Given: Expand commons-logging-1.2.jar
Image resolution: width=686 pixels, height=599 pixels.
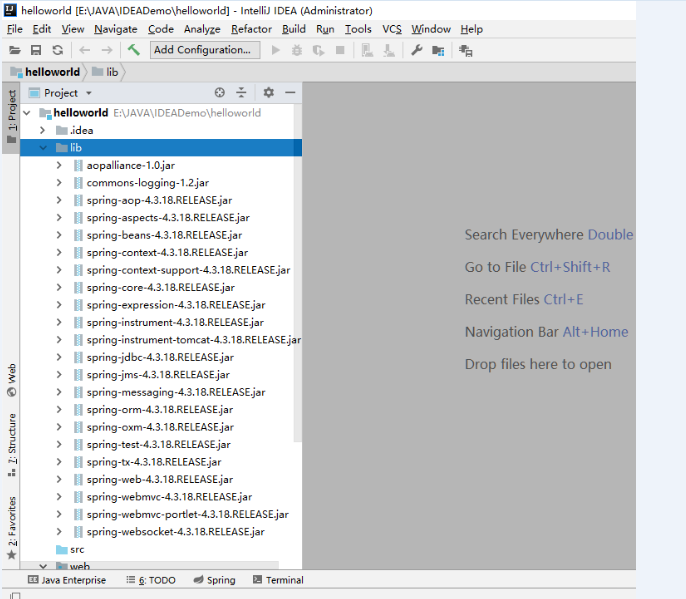Looking at the screenshot, I should 59,183.
